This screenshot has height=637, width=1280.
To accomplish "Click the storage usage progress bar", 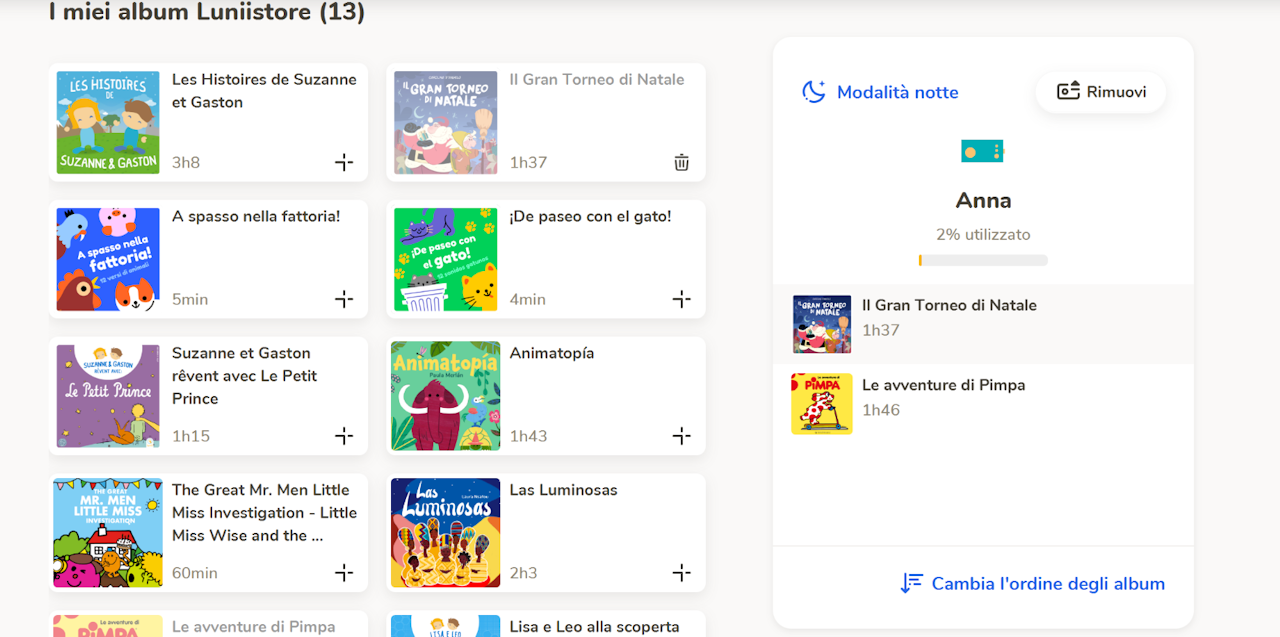I will (x=983, y=261).
